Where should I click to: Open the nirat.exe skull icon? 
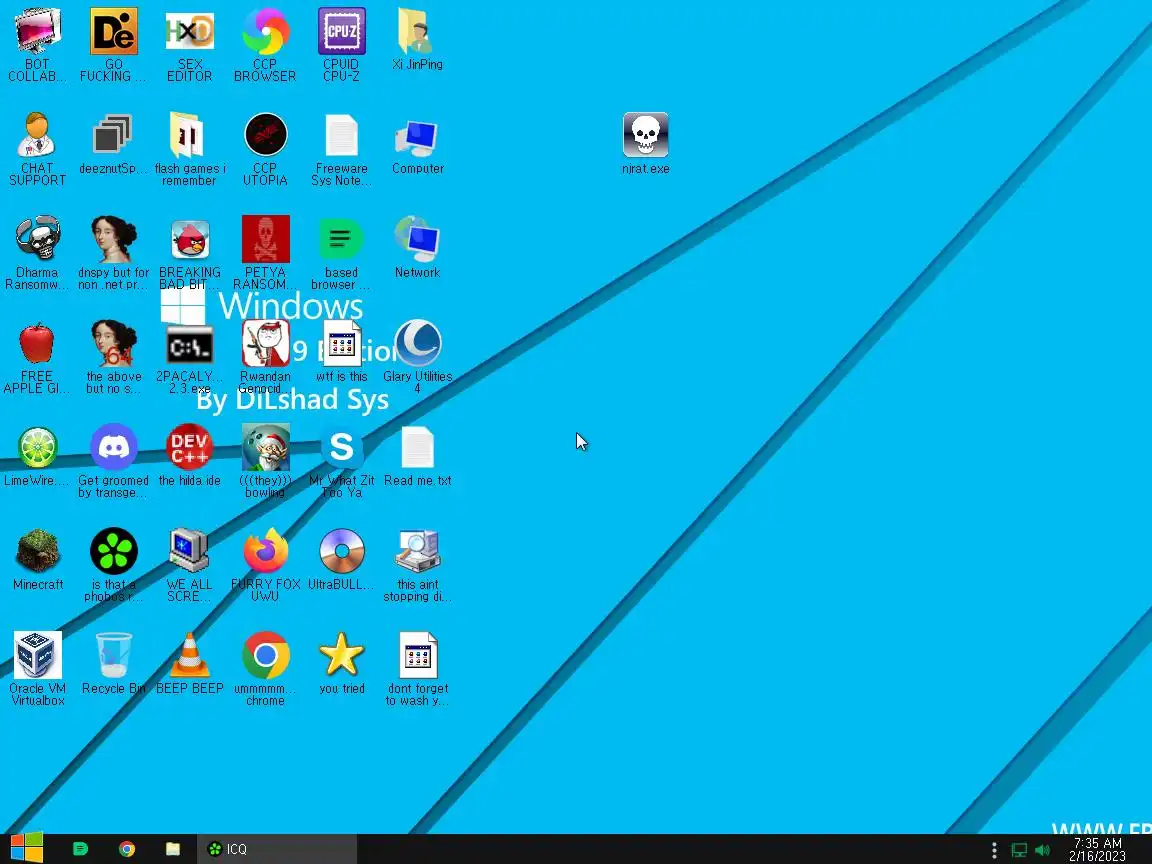click(645, 135)
